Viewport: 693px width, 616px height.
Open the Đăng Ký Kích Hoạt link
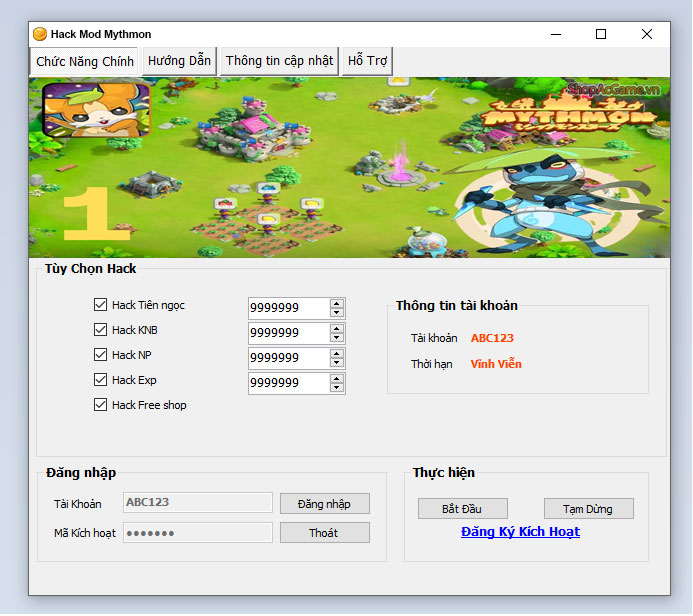pyautogui.click(x=520, y=532)
